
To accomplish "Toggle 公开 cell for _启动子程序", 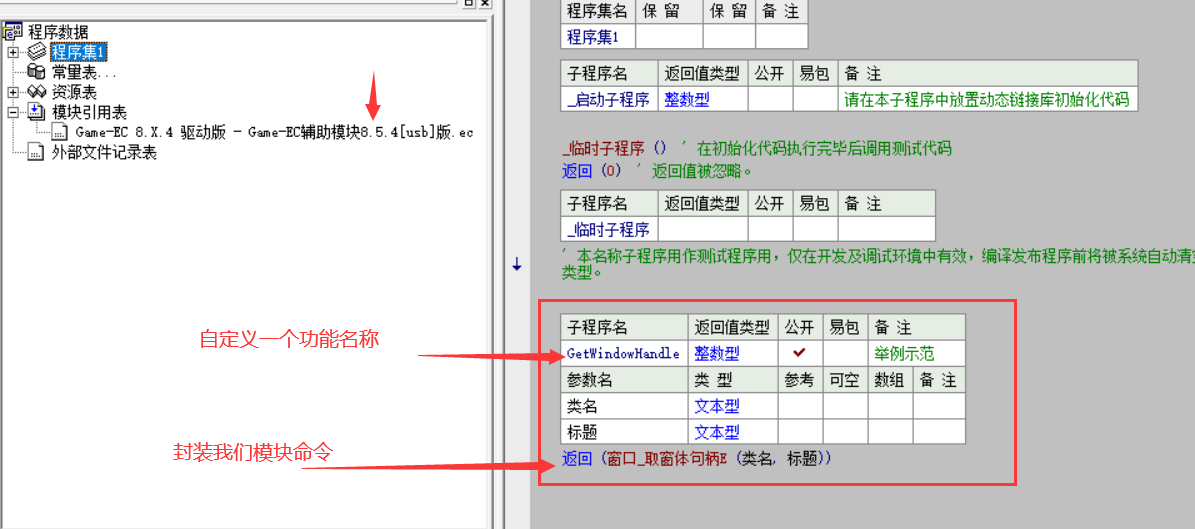I will coord(770,99).
